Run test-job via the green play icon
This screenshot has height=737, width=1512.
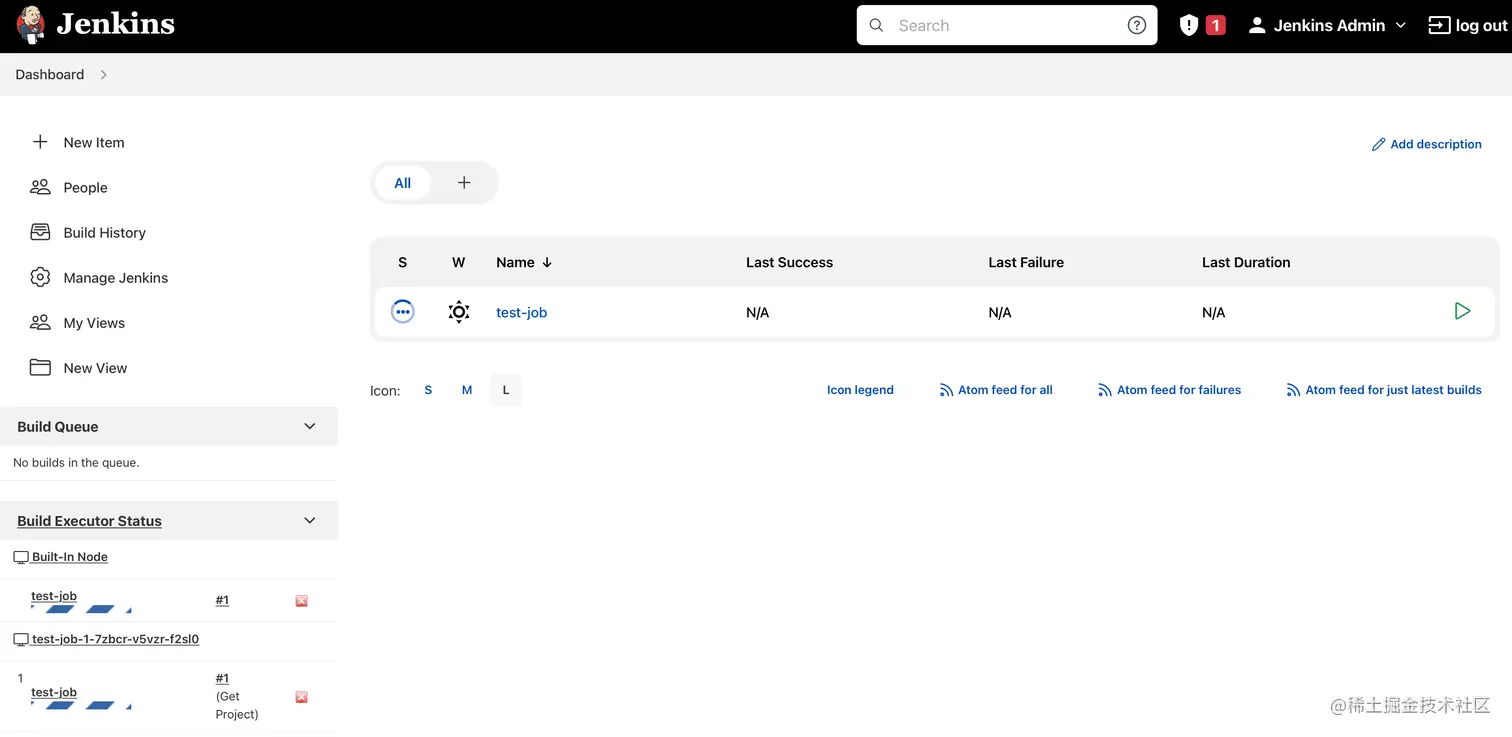(x=1462, y=311)
